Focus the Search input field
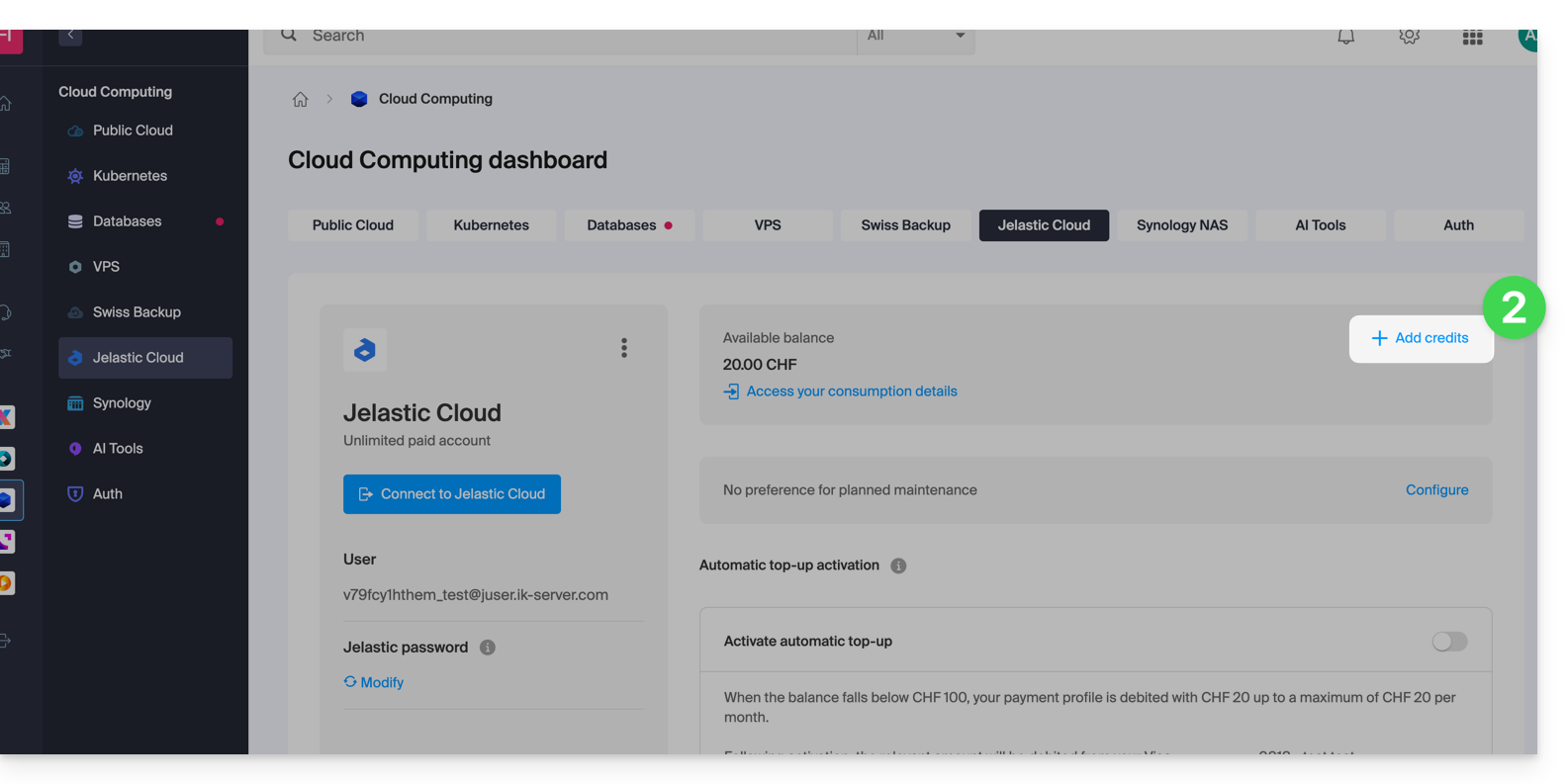Viewport: 1567px width, 784px height. pyautogui.click(x=574, y=37)
